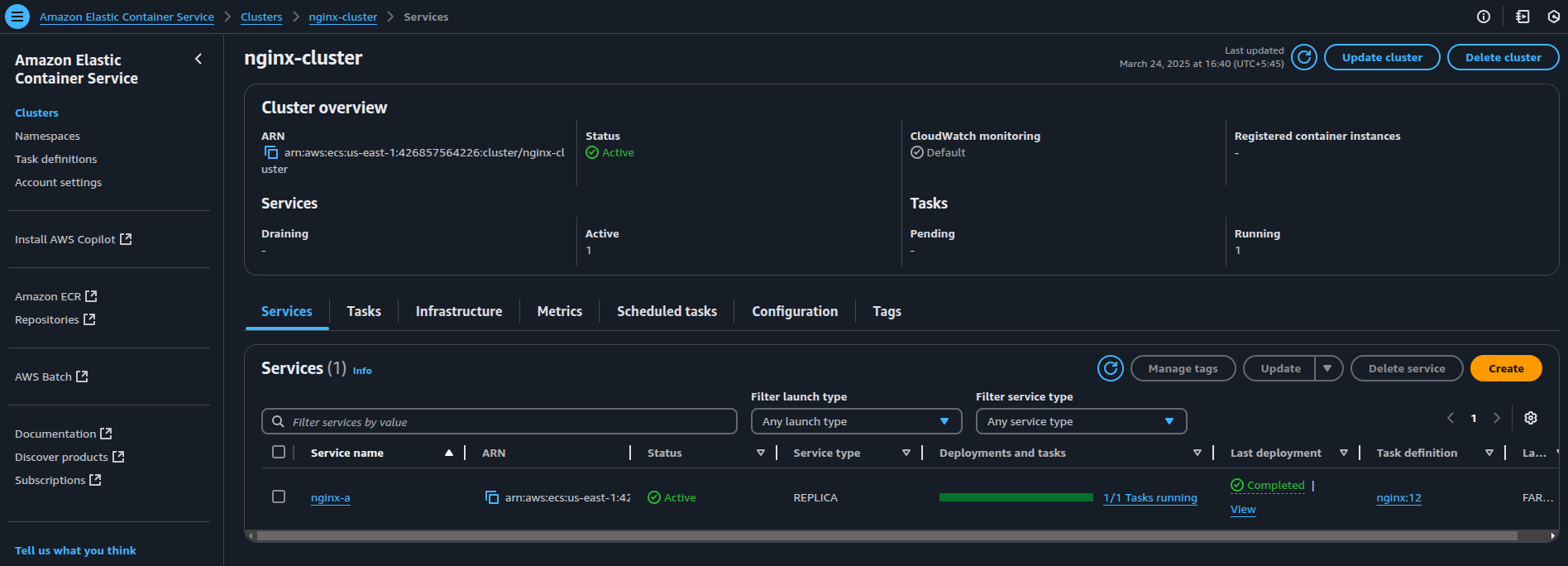Open the Filter service type dropdown

[1080, 421]
